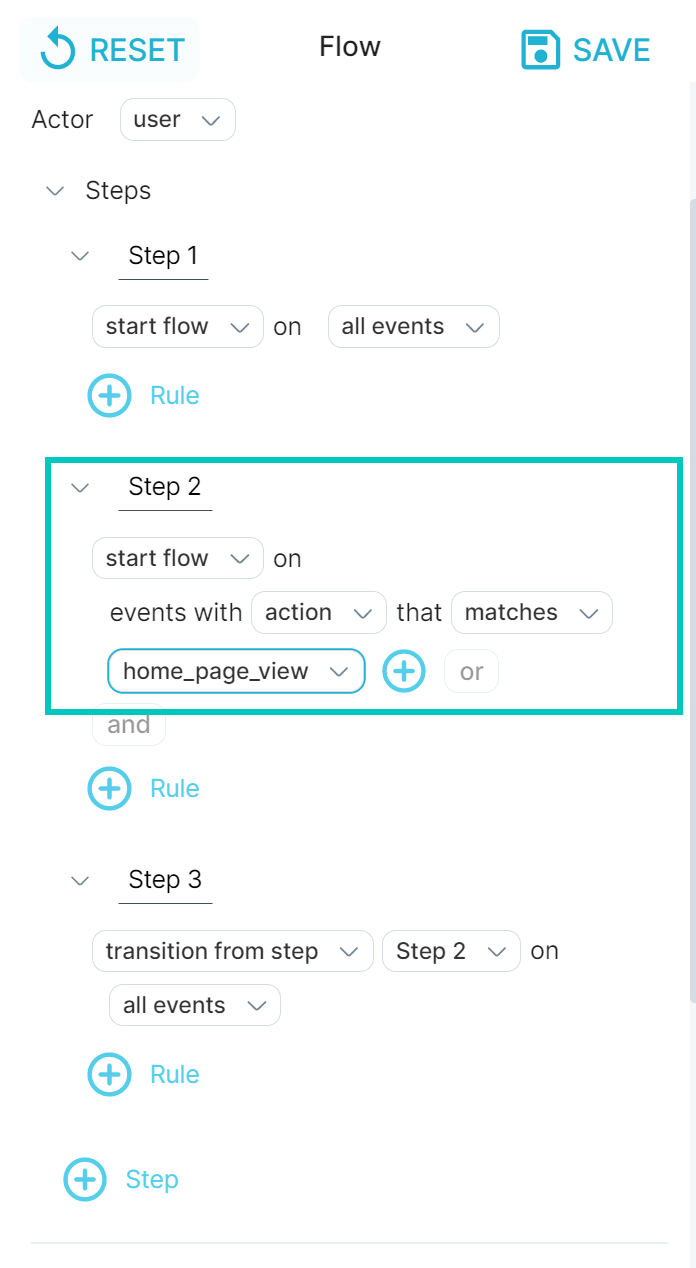This screenshot has height=1268, width=696.
Task: Click the plus icon next to home_page_view
Action: point(404,671)
